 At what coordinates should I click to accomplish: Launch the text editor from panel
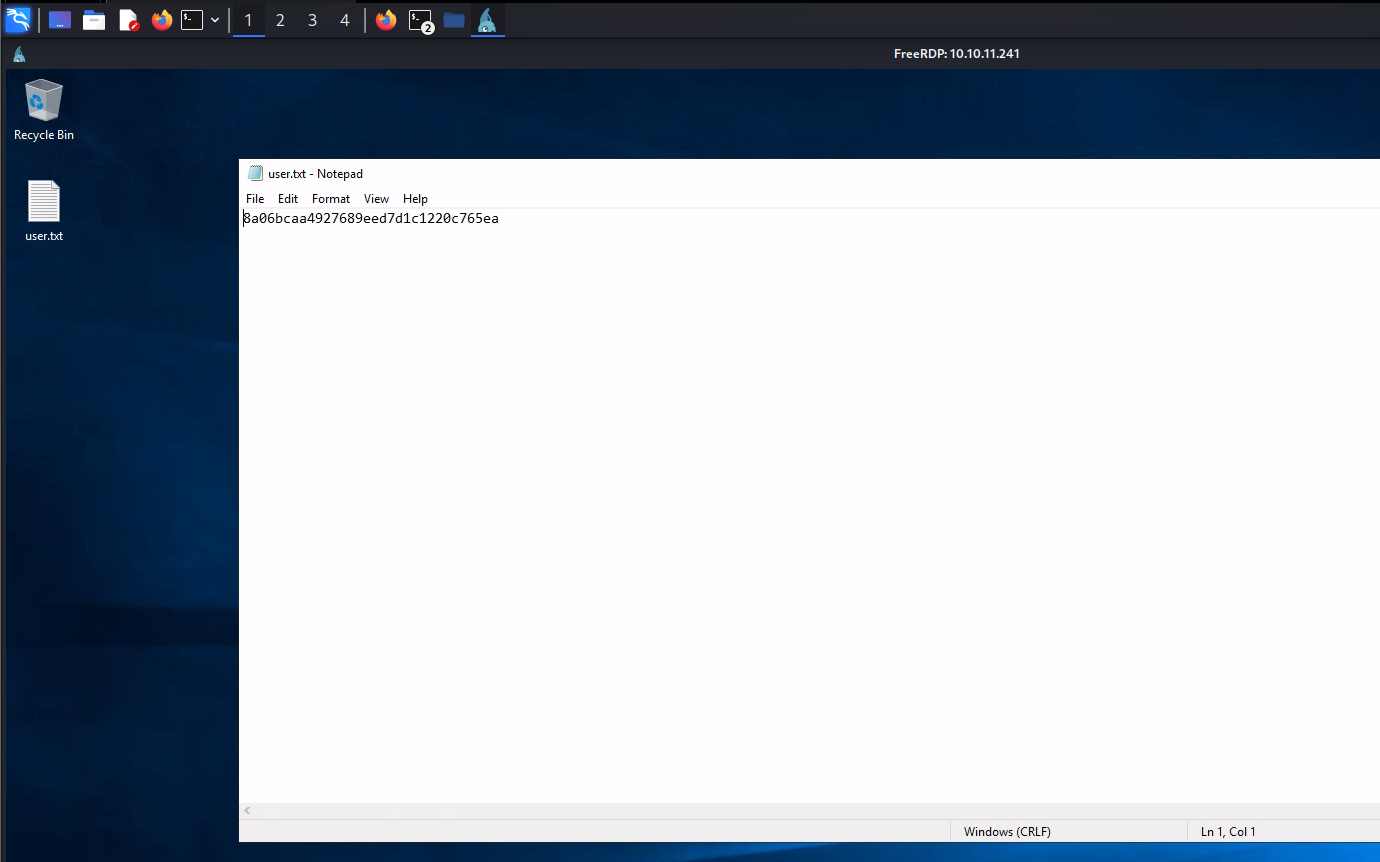coord(128,20)
